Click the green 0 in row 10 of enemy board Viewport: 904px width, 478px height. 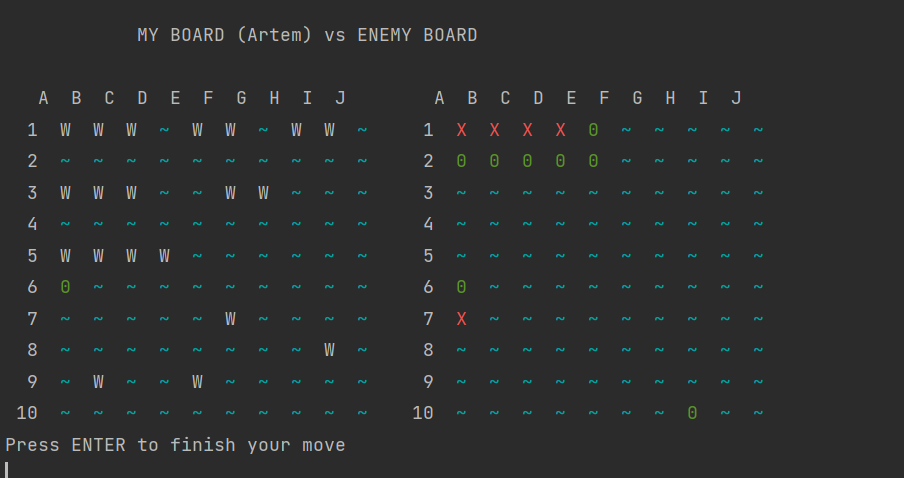[692, 413]
